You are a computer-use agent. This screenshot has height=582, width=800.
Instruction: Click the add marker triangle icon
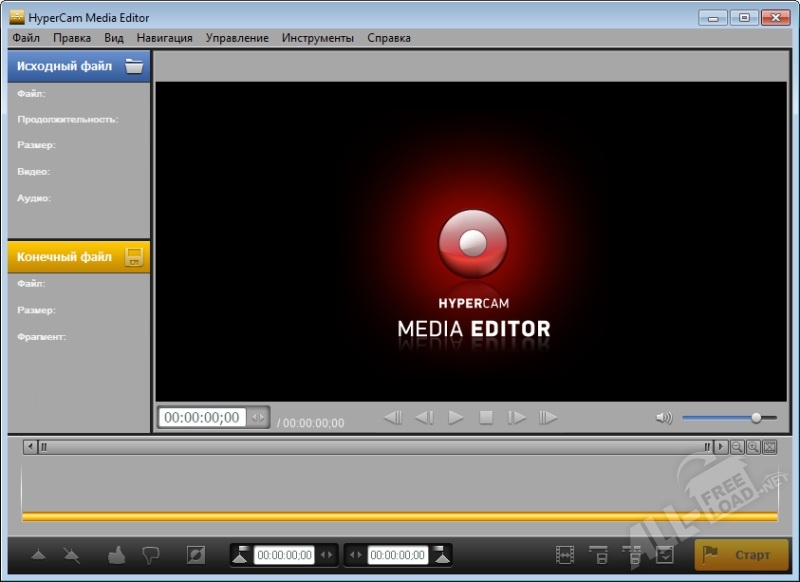(38, 555)
